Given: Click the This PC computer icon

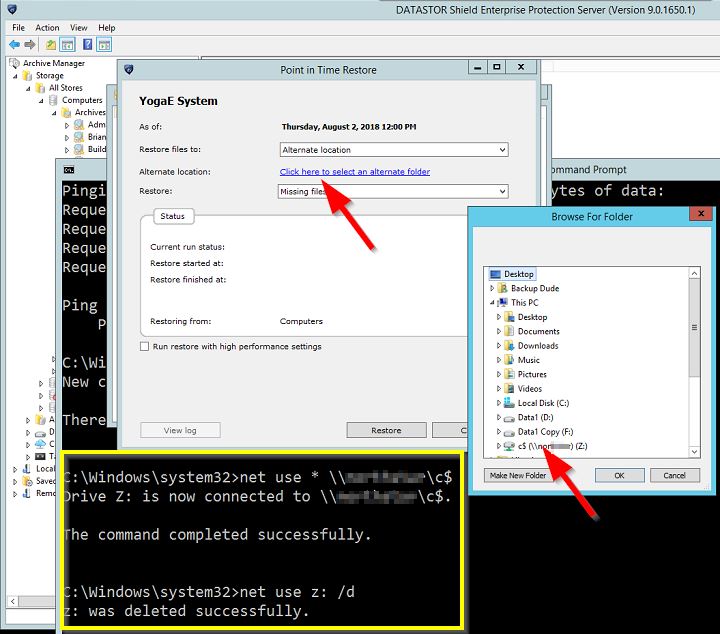Looking at the screenshot, I should [x=503, y=303].
